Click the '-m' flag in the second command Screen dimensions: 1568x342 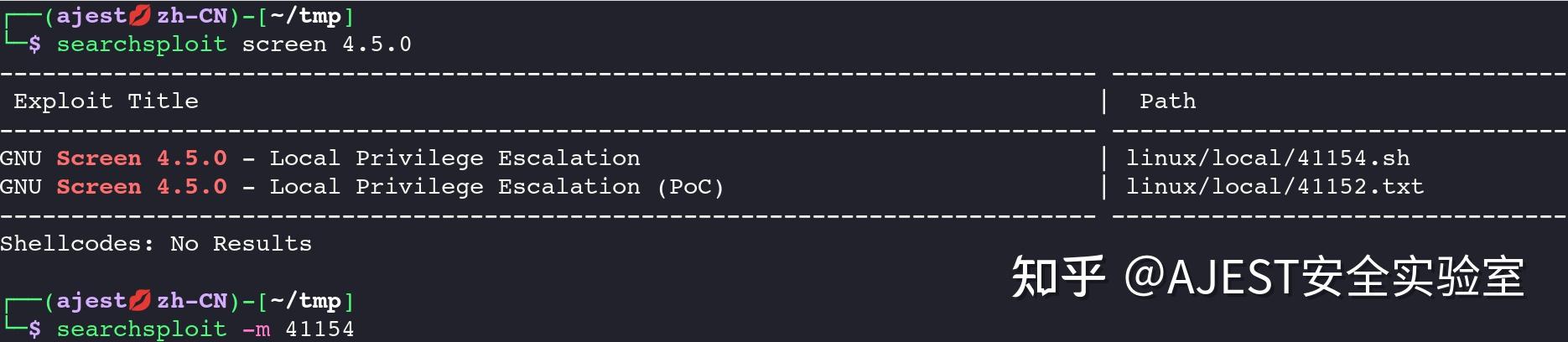(256, 329)
